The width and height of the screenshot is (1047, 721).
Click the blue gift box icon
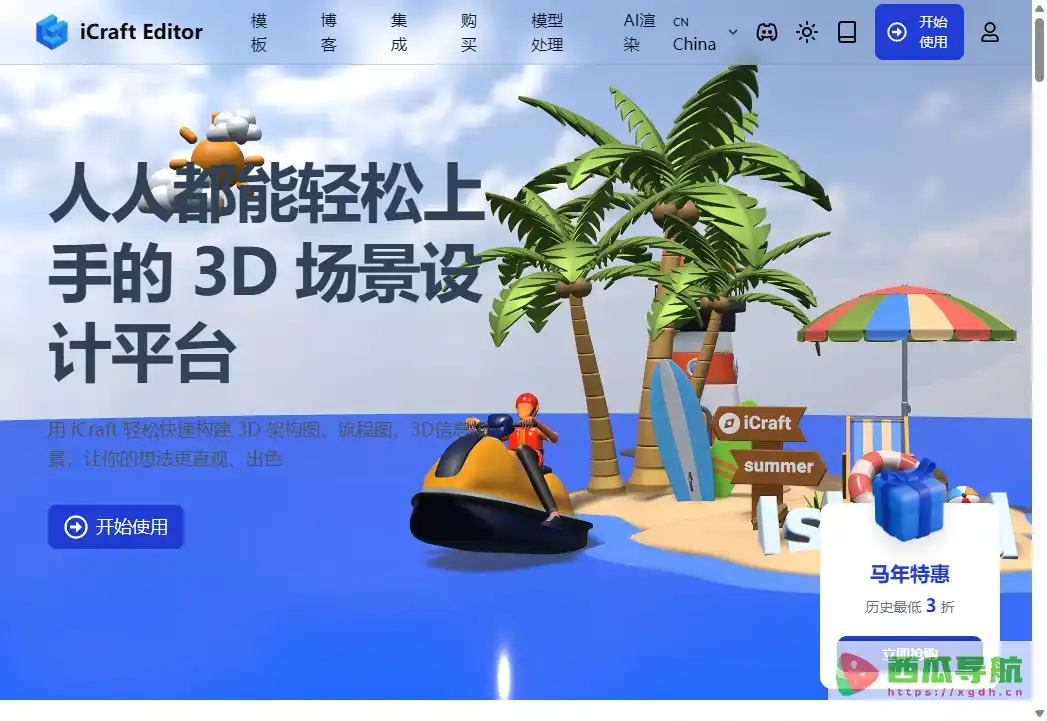909,499
